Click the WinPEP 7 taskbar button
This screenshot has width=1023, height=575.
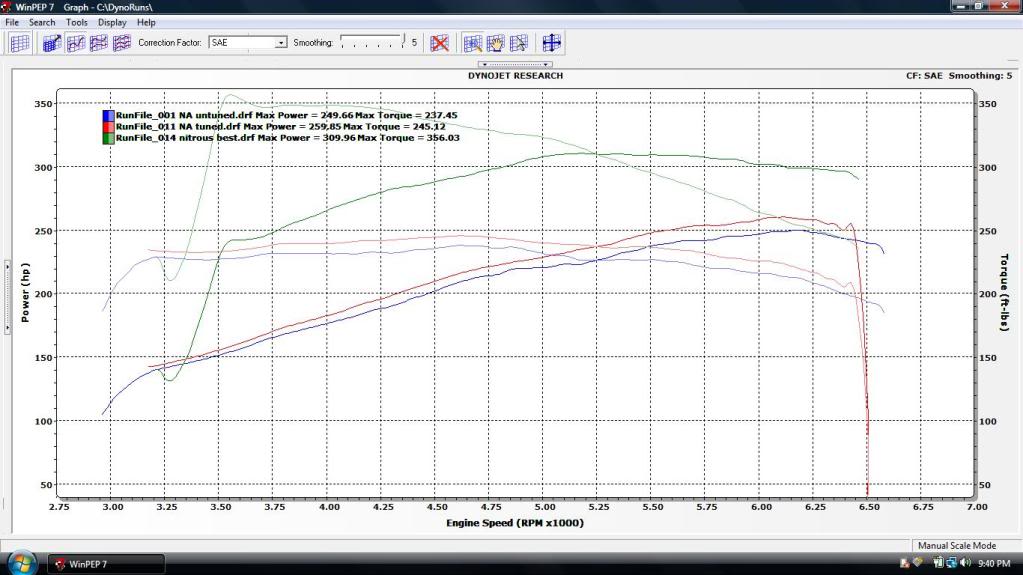tap(106, 564)
